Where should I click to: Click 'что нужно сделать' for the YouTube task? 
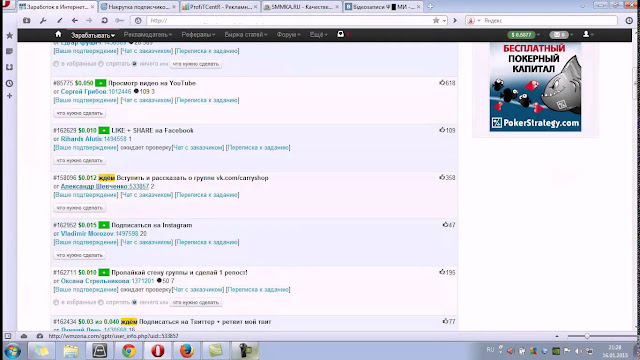tap(80, 113)
